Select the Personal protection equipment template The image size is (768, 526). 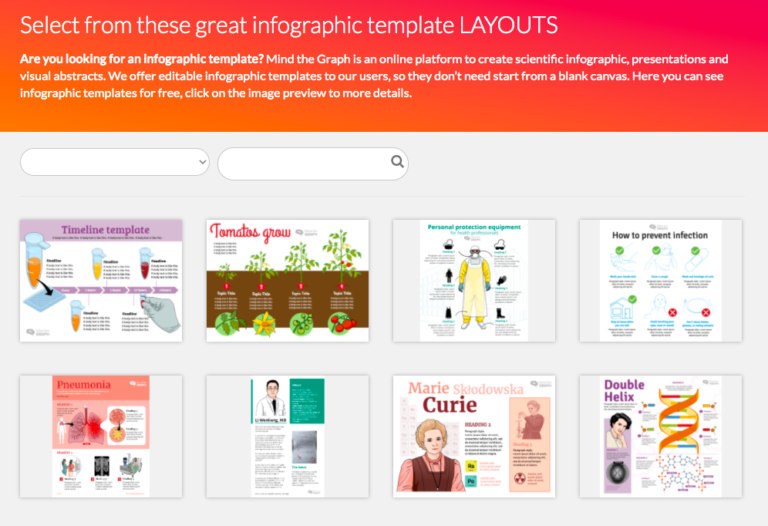click(x=474, y=280)
